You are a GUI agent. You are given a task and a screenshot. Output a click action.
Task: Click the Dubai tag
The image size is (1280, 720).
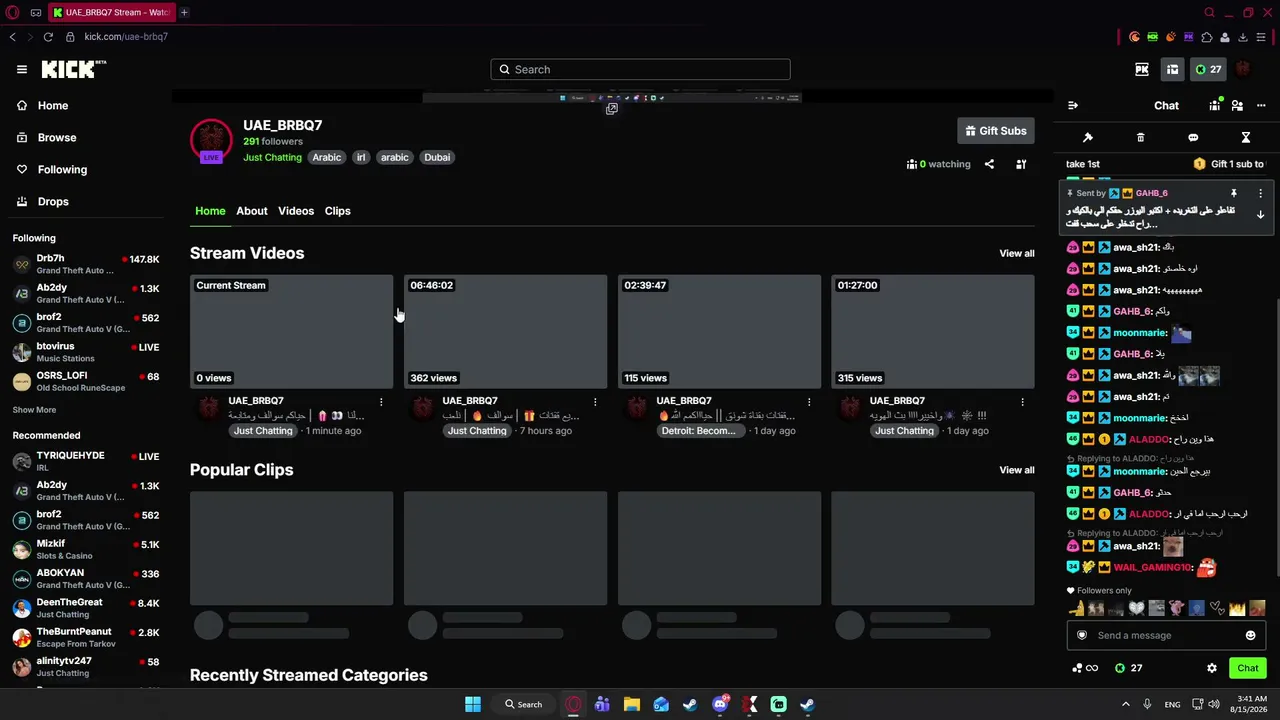tap(437, 157)
